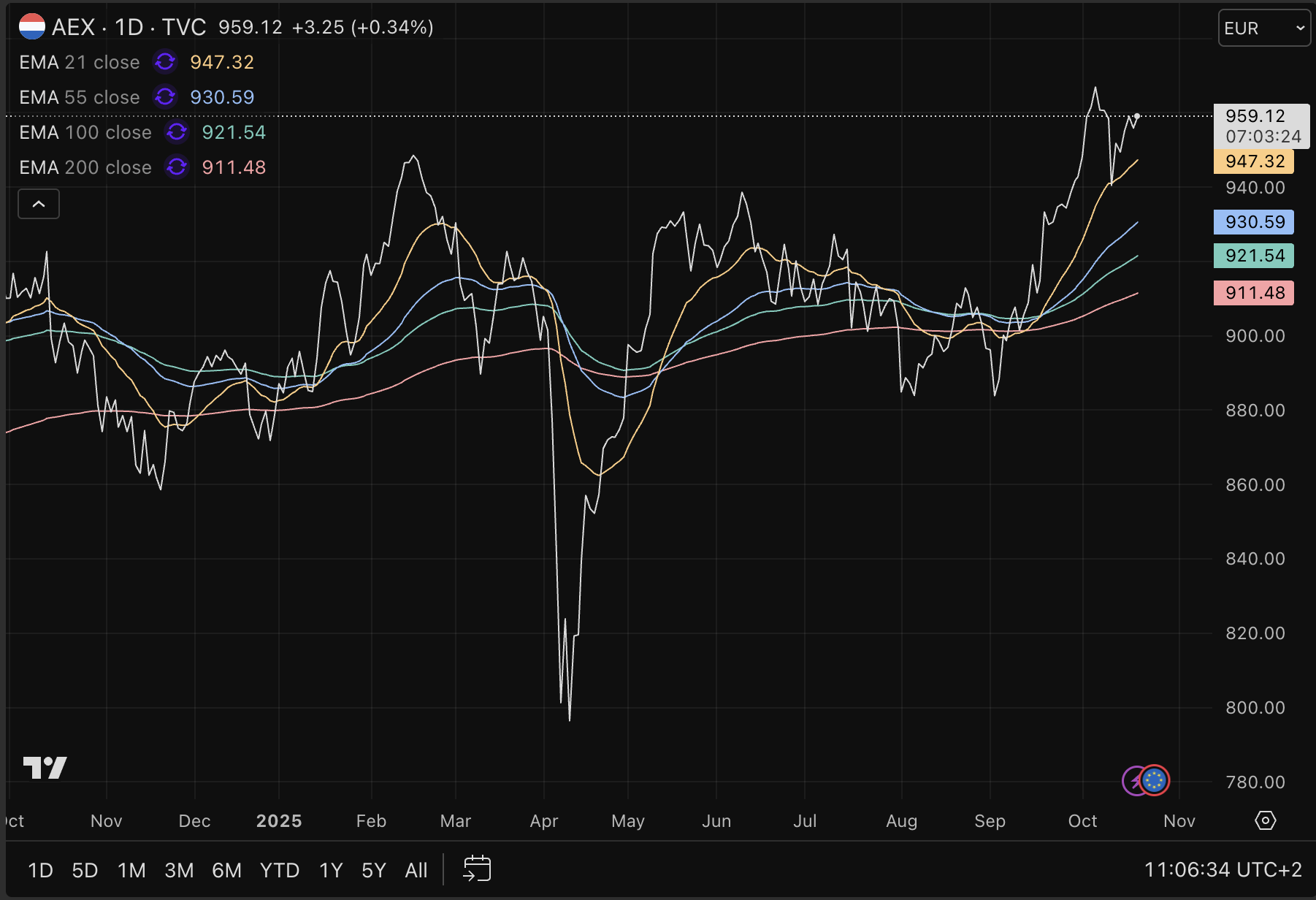This screenshot has width=1316, height=900.
Task: Click the TradingView logo
Action: [45, 768]
